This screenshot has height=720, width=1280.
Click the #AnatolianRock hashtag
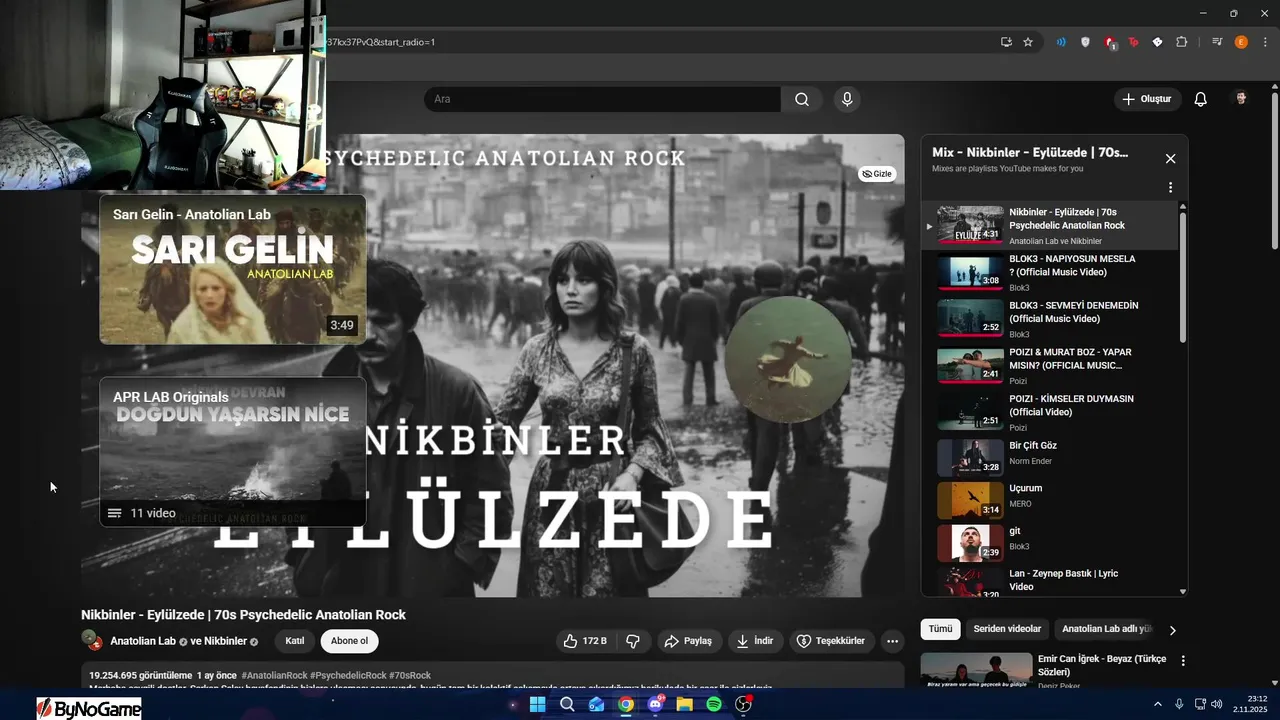coord(274,676)
